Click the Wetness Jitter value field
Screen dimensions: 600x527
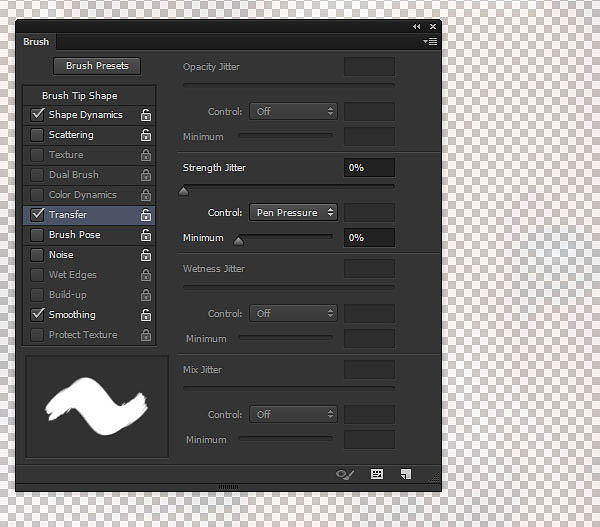click(369, 269)
